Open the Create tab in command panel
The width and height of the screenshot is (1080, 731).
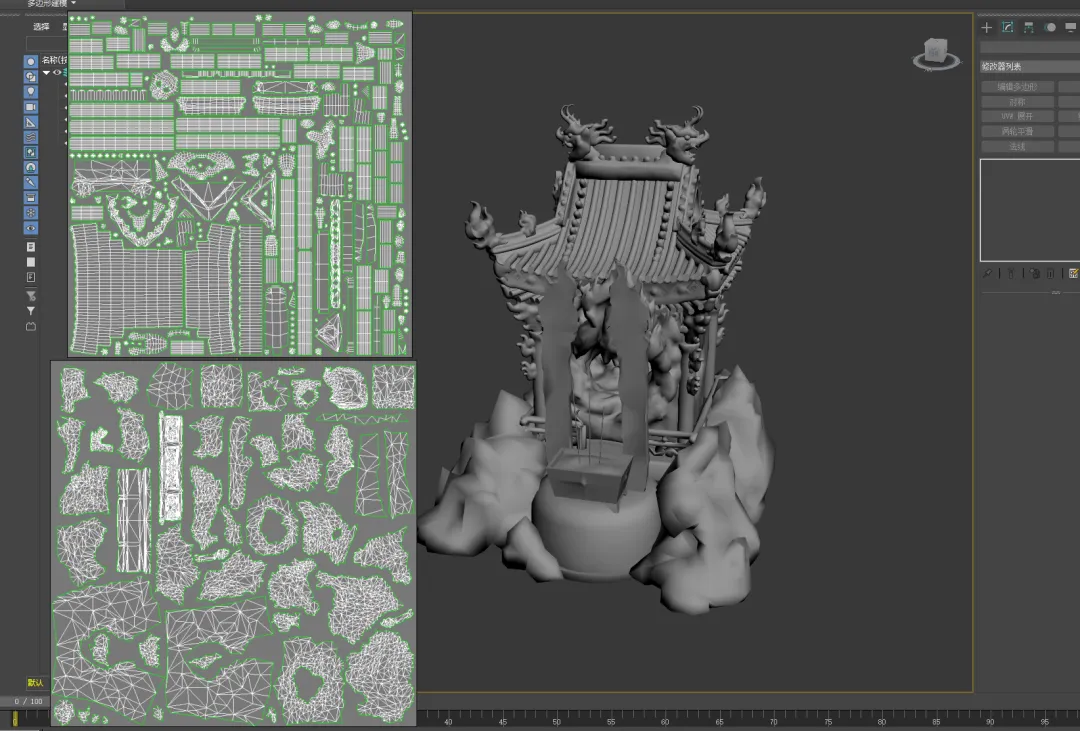click(987, 27)
